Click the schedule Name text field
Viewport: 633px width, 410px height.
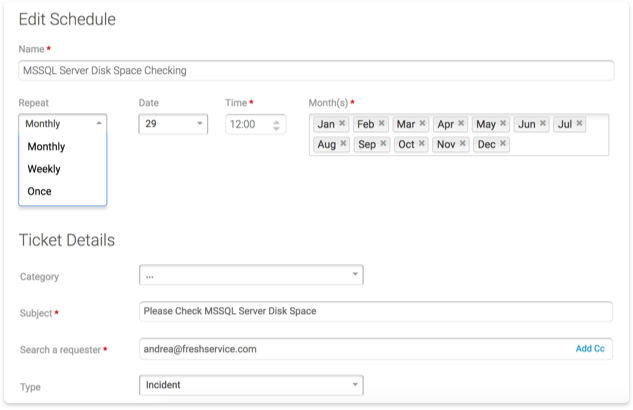tap(316, 71)
